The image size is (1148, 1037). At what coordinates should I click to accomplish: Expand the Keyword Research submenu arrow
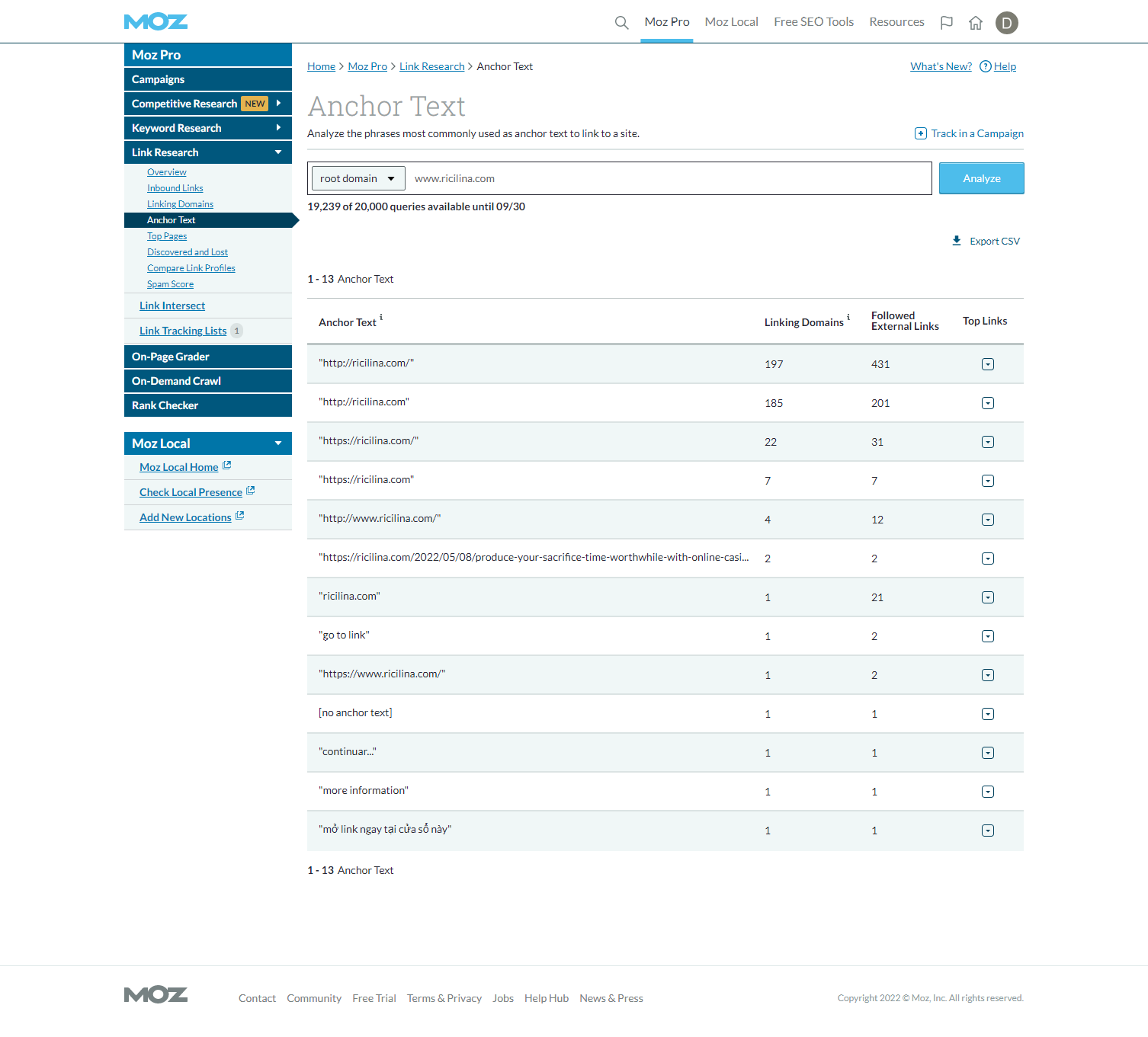pos(278,127)
